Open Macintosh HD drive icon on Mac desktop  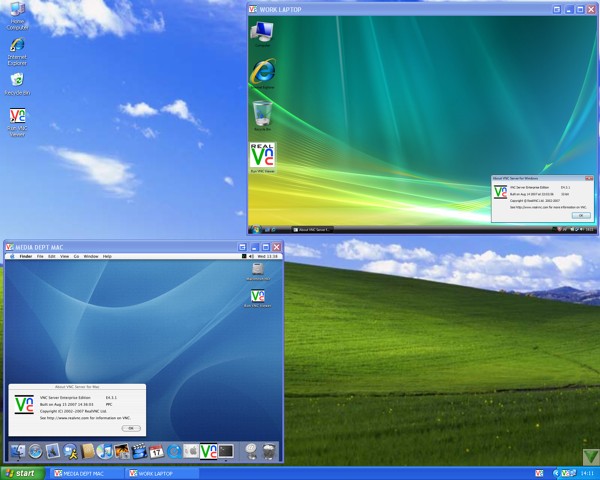coord(258,270)
